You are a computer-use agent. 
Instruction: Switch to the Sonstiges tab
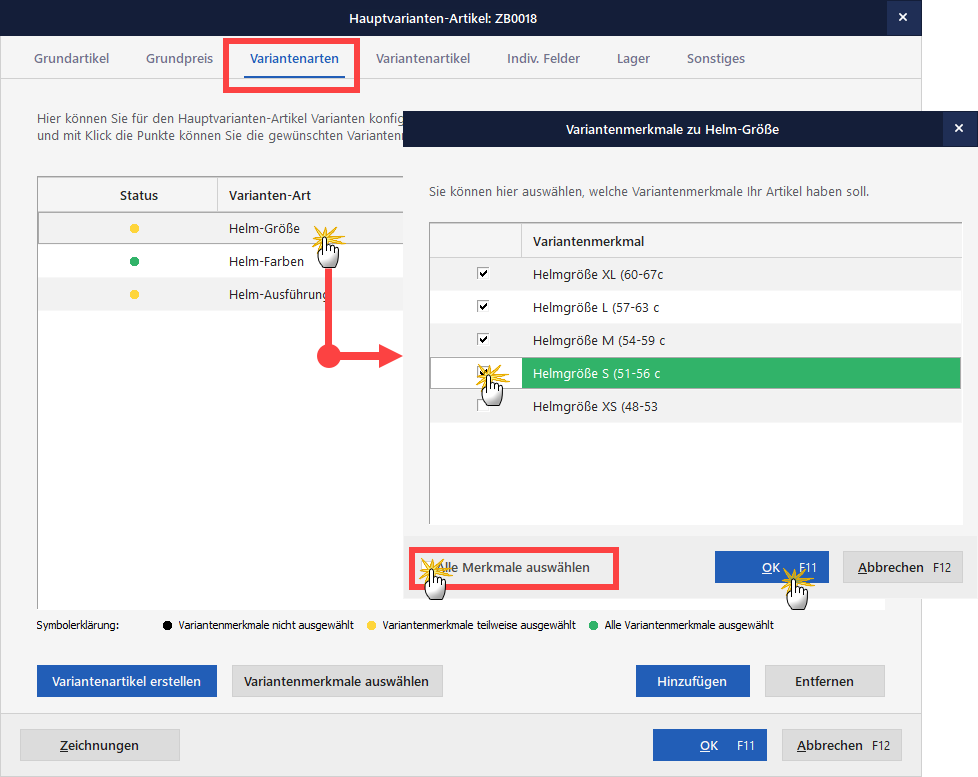click(715, 59)
